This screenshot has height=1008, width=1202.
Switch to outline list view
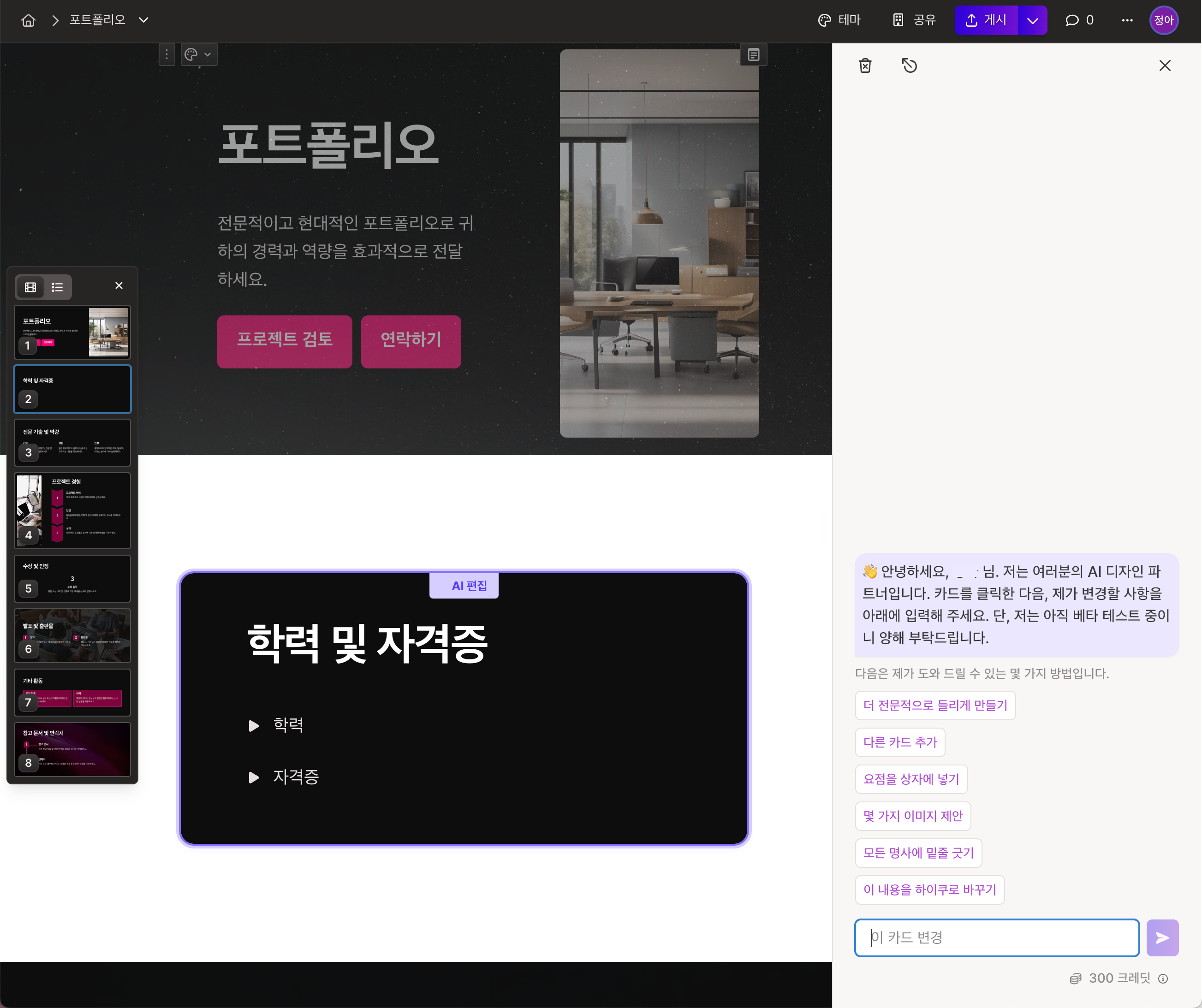(57, 287)
